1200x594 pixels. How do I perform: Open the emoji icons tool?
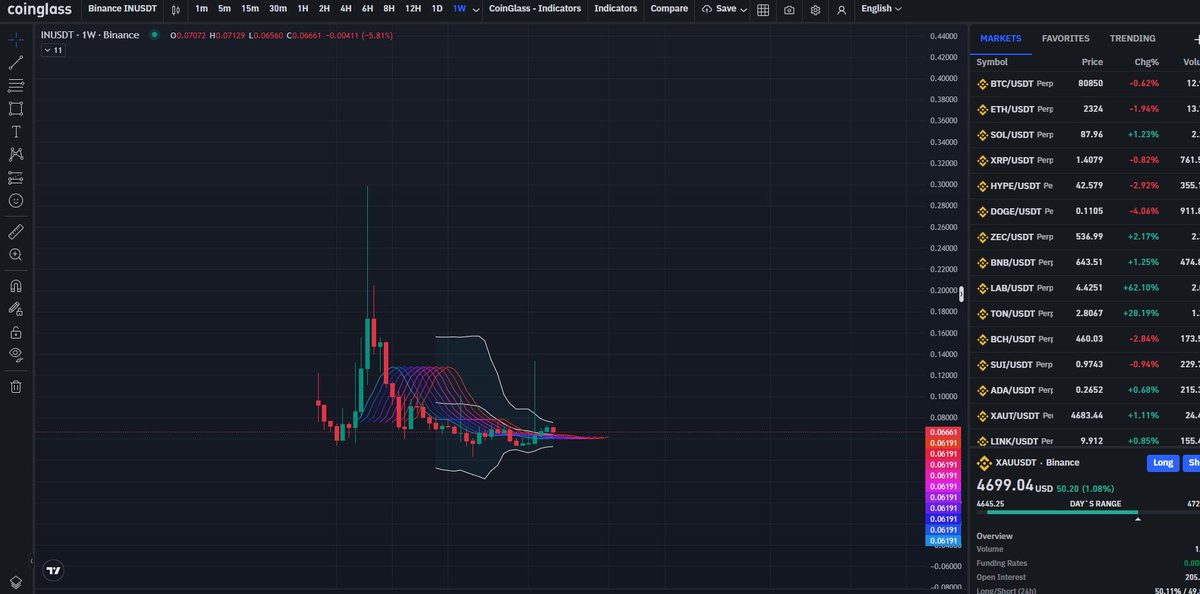[x=15, y=201]
